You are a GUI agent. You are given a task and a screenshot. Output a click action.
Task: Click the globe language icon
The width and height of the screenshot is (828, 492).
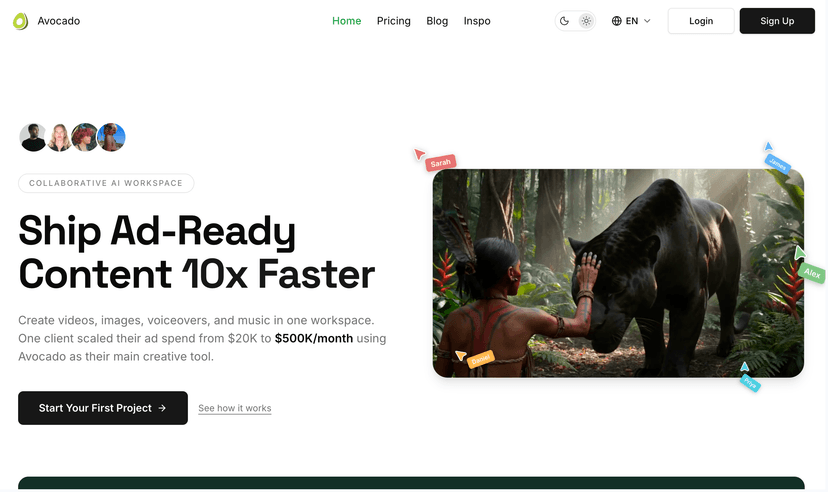pyautogui.click(x=617, y=21)
